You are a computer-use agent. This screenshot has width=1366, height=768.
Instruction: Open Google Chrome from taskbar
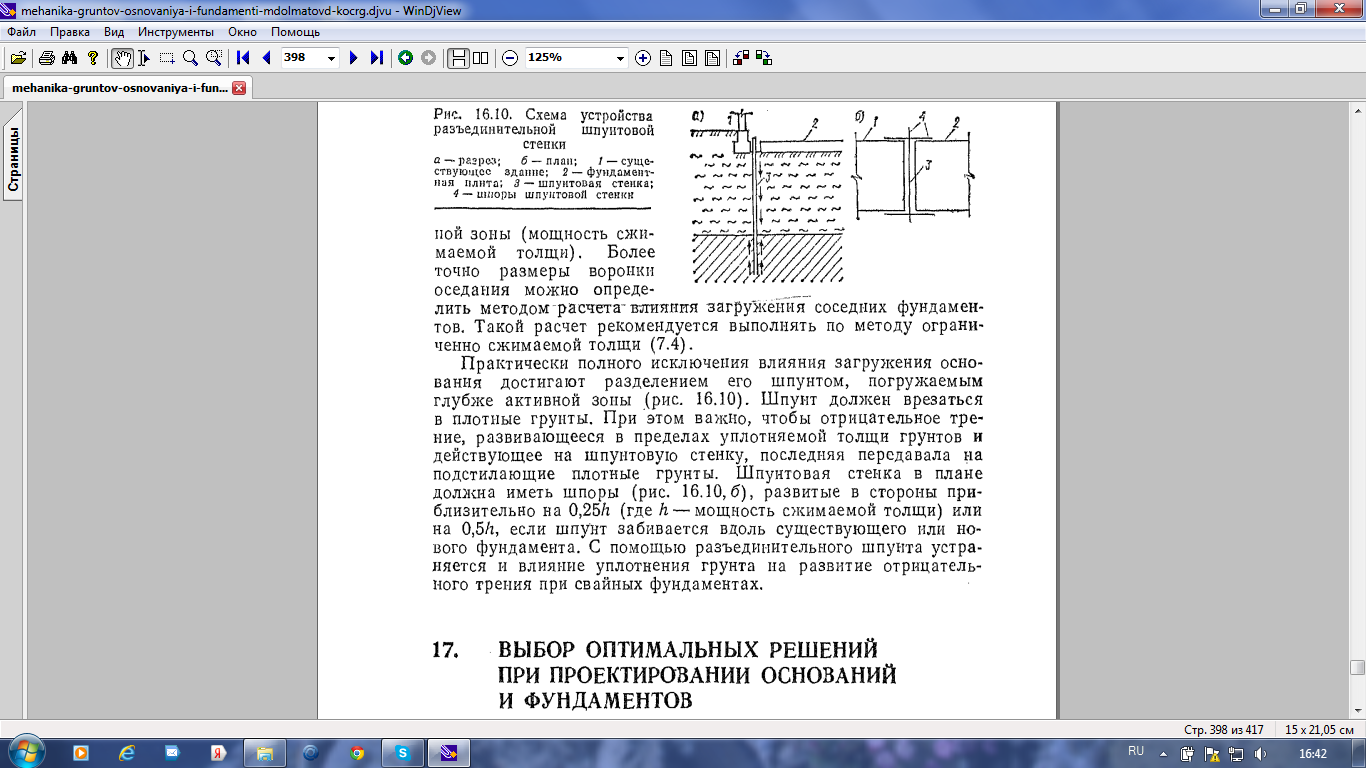[357, 752]
